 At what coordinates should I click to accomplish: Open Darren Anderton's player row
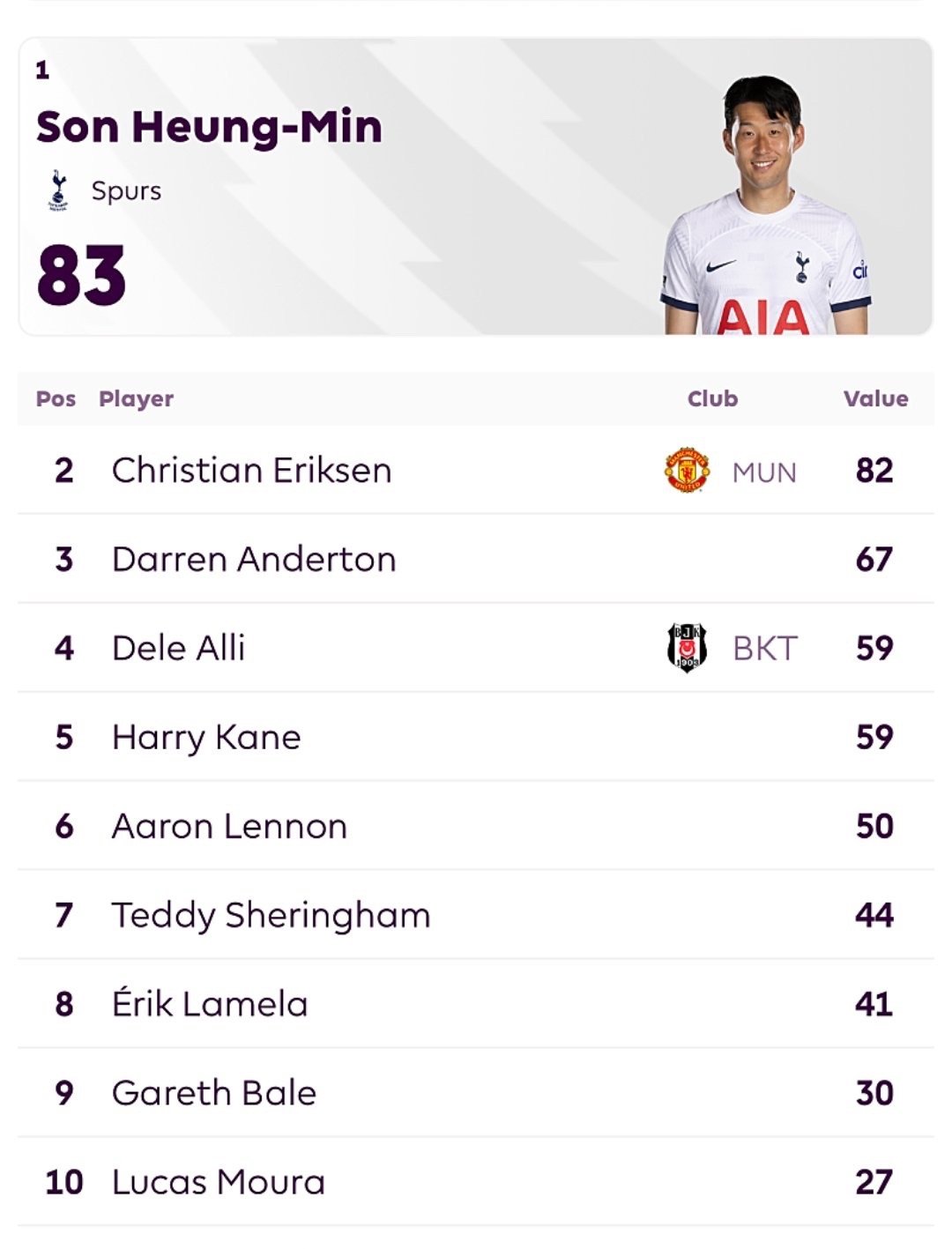(476, 559)
